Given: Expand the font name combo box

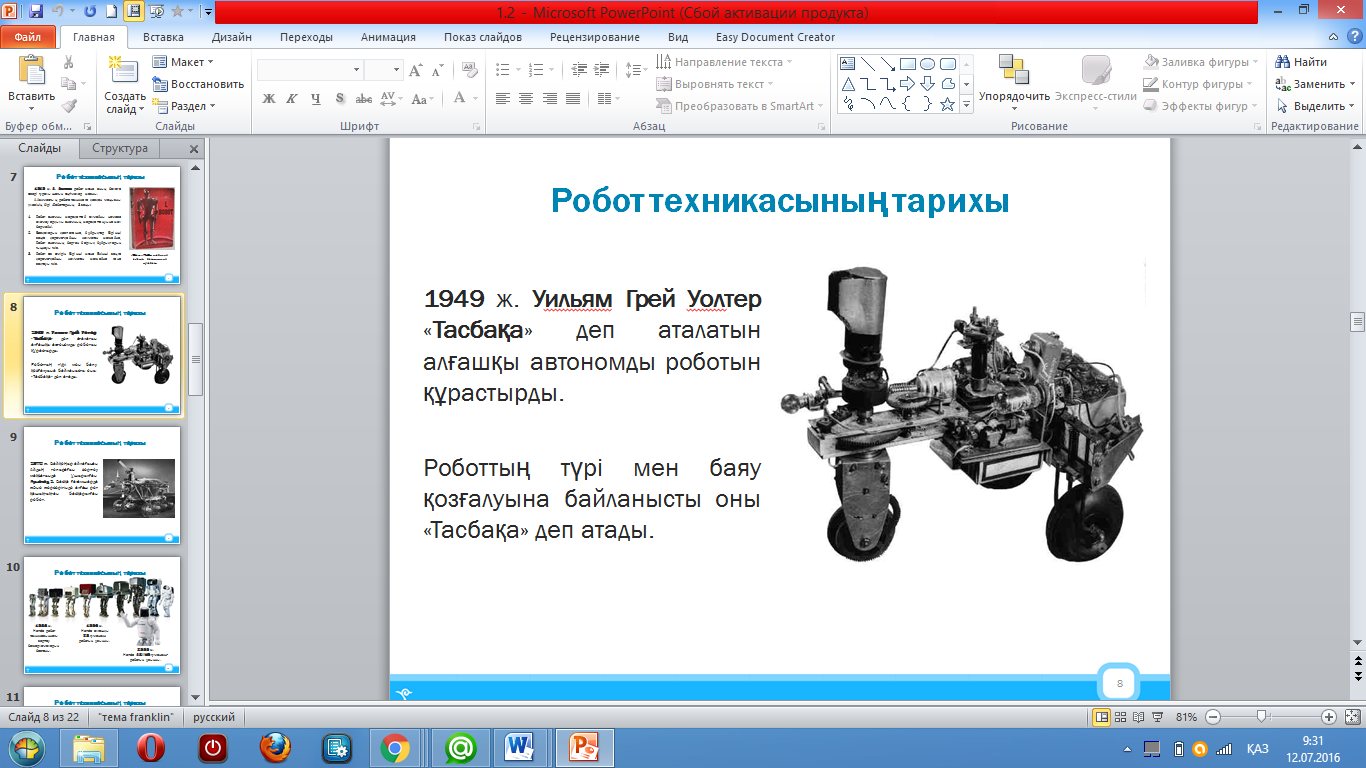Looking at the screenshot, I should click(356, 70).
